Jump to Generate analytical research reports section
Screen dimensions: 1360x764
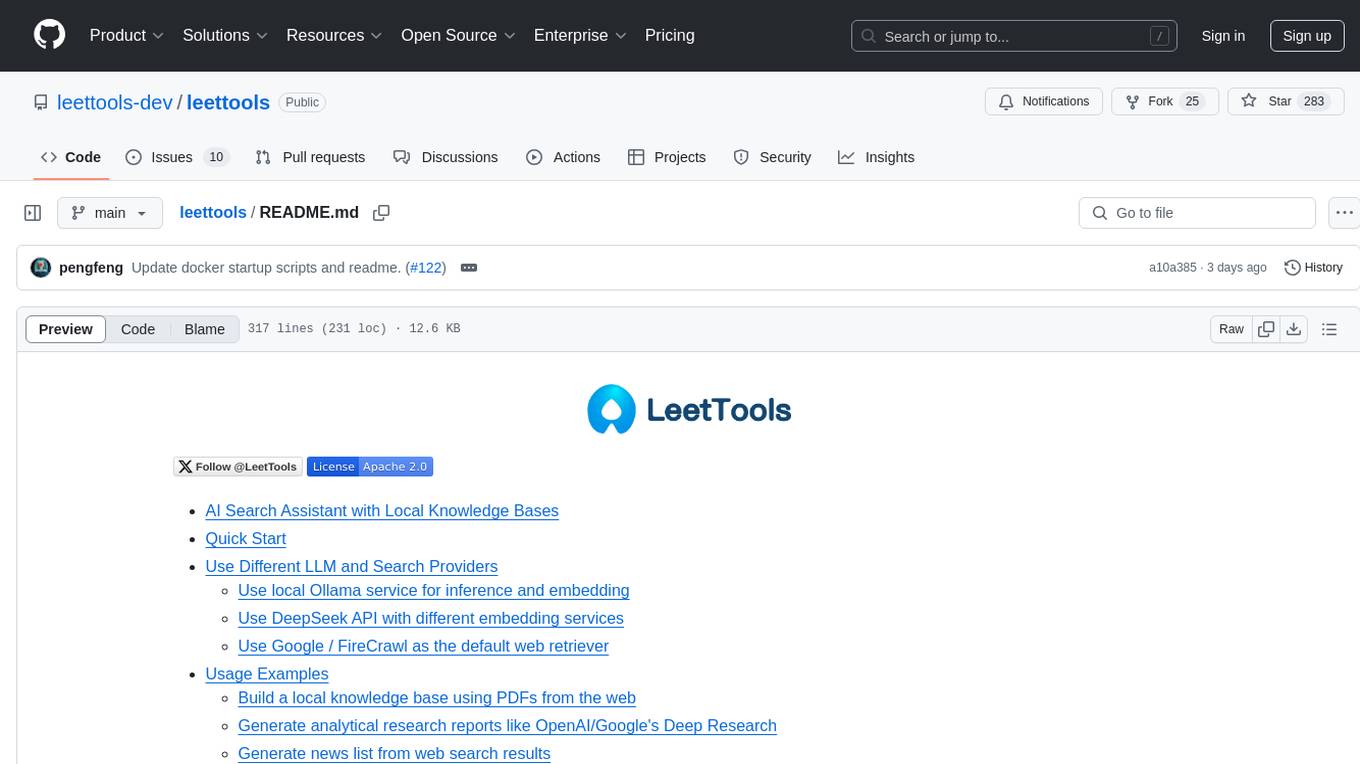(507, 726)
